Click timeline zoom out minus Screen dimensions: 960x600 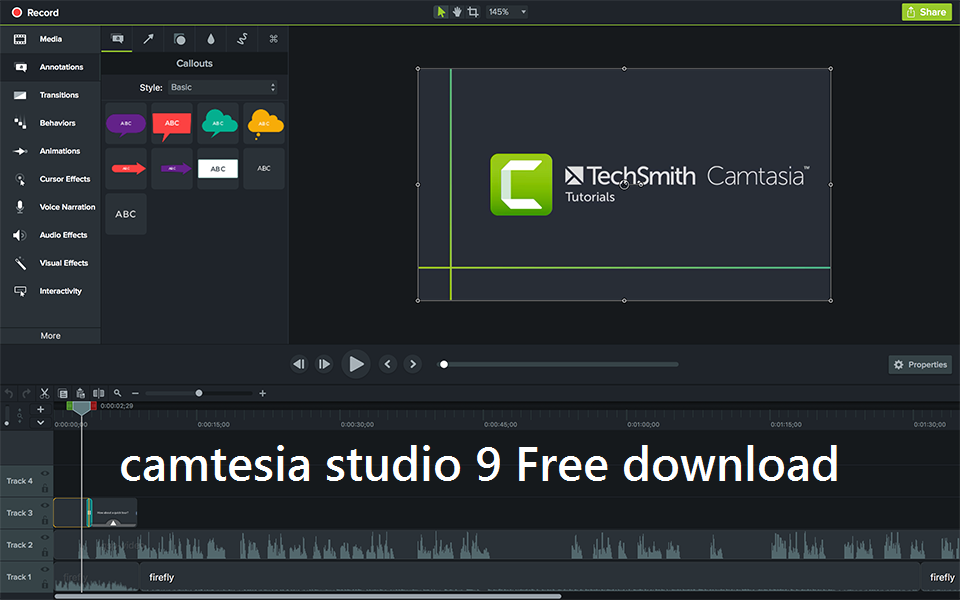coord(135,393)
